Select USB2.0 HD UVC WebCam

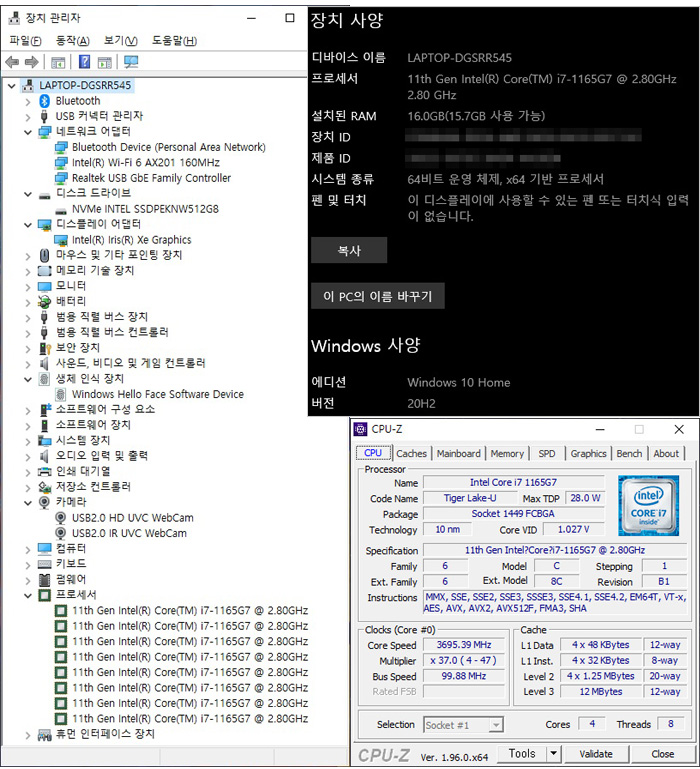click(x=132, y=518)
